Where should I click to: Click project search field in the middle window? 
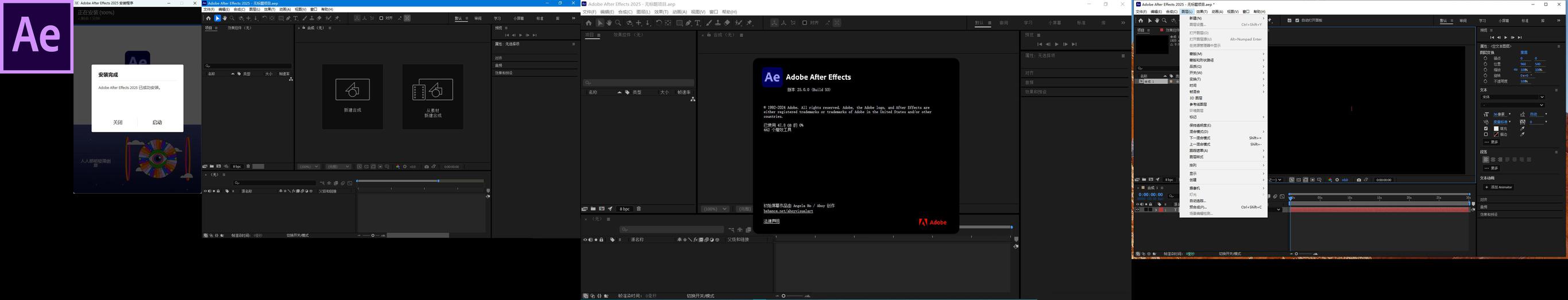pos(639,82)
